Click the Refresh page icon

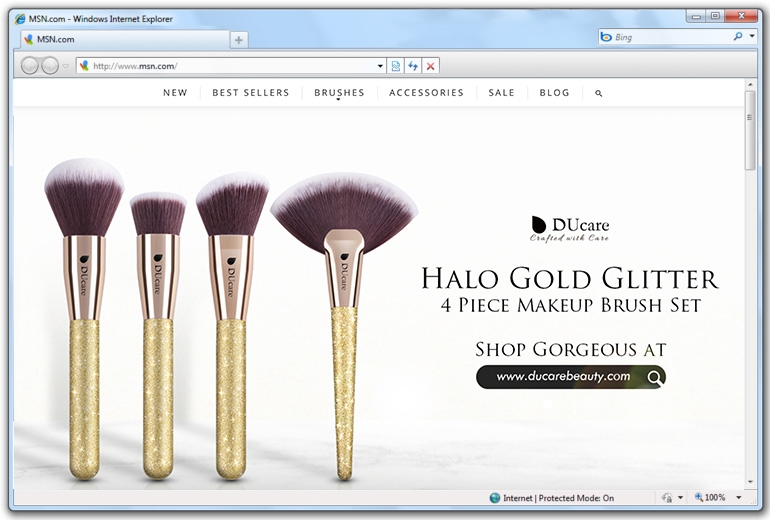click(413, 66)
